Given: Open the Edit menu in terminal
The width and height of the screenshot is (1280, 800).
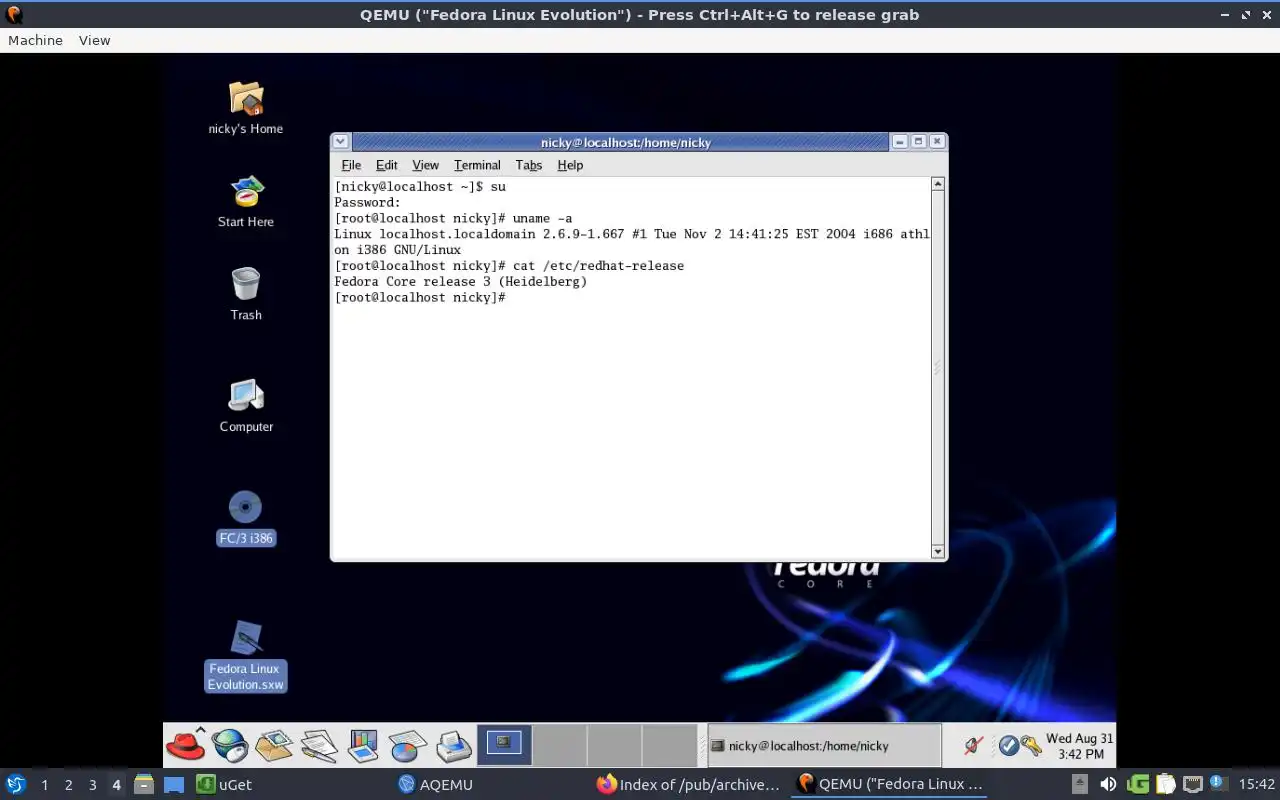Looking at the screenshot, I should pyautogui.click(x=386, y=165).
